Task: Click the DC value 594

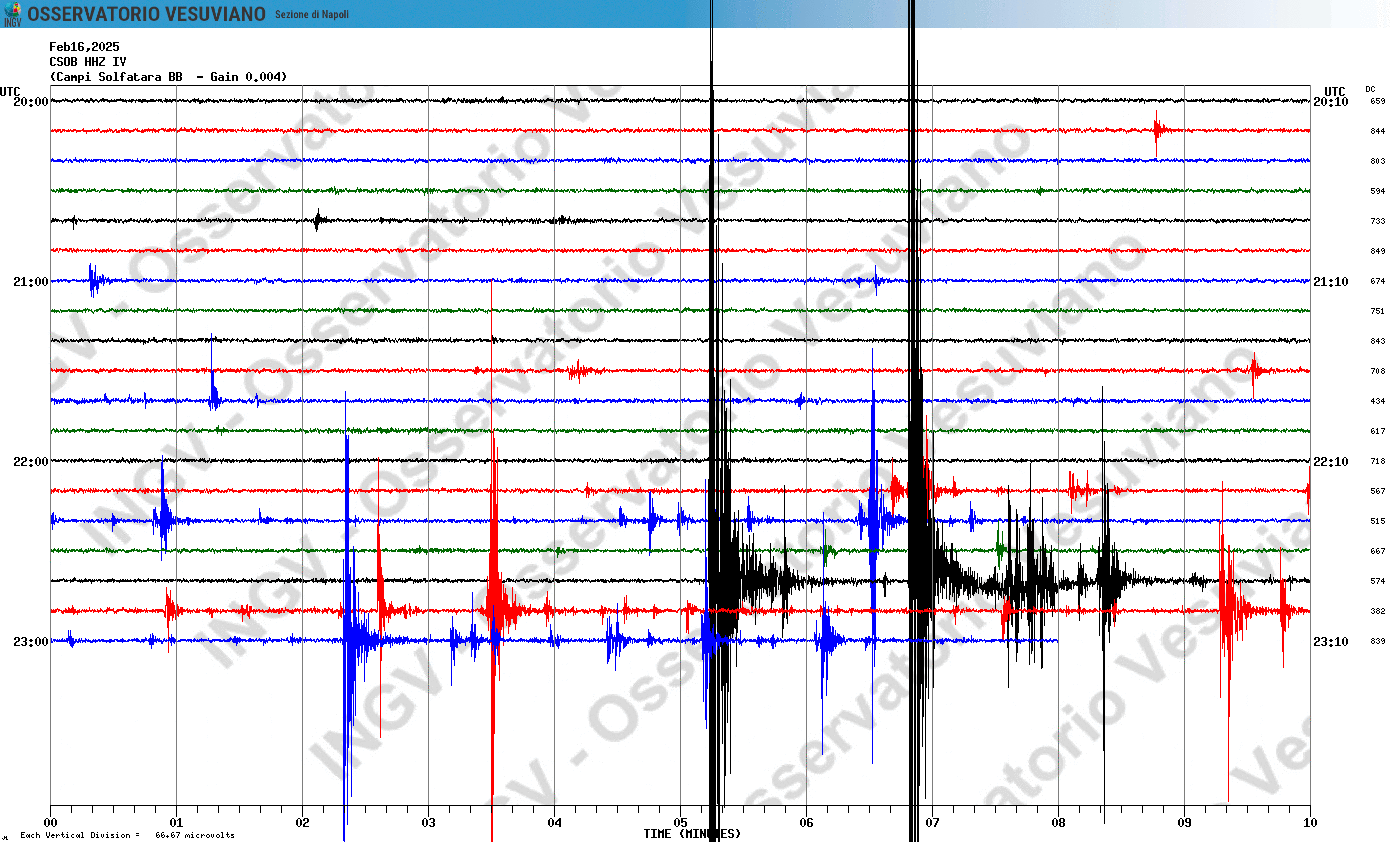Action: [x=1377, y=191]
